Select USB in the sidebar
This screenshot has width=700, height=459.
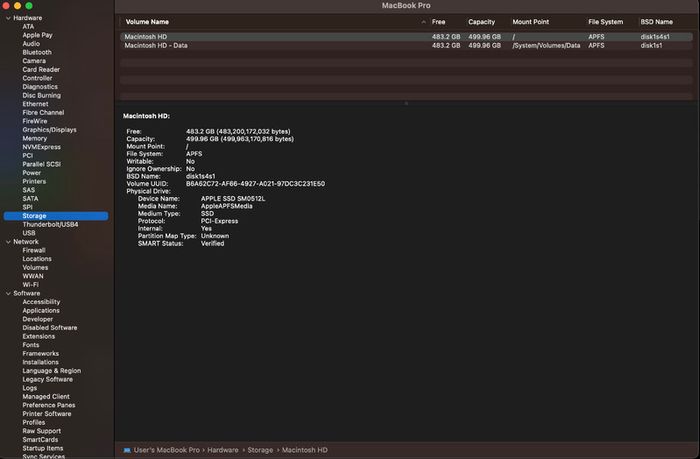(29, 233)
